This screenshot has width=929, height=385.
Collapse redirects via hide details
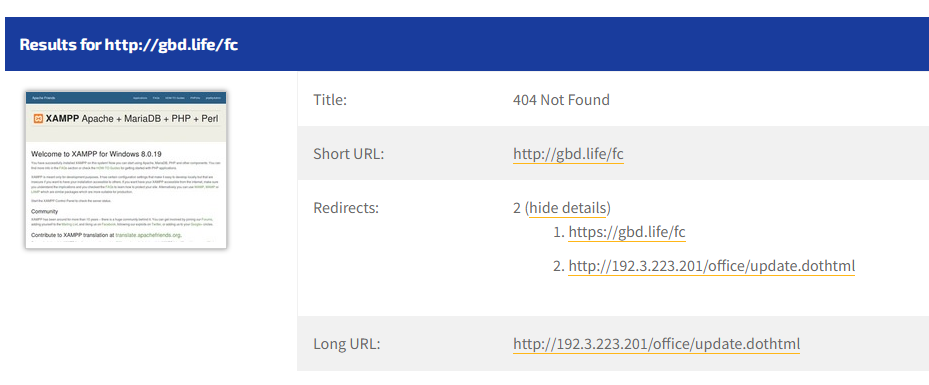tap(568, 208)
